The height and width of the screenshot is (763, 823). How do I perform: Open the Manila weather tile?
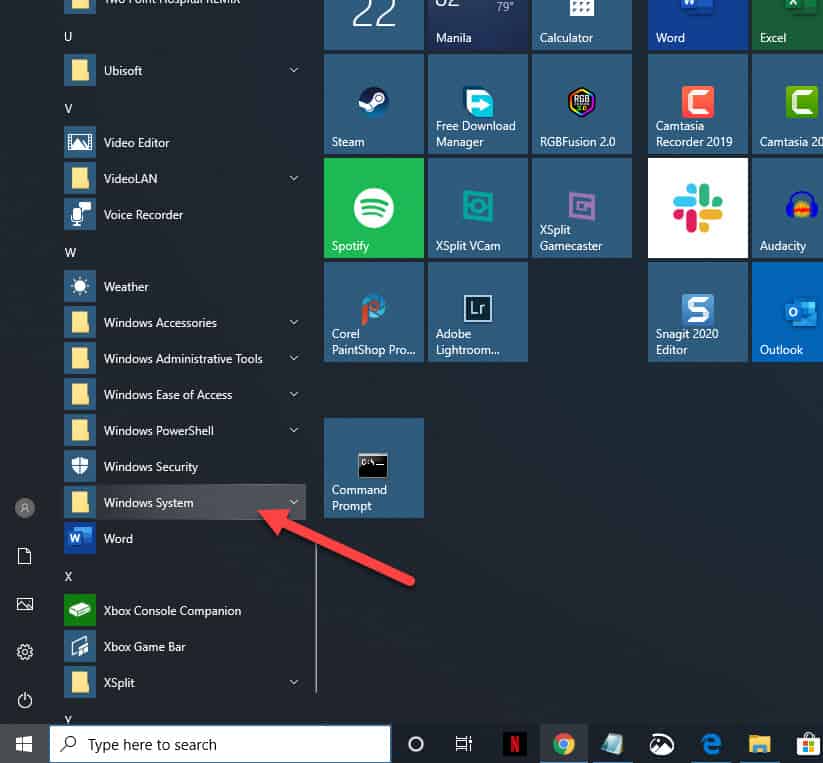pyautogui.click(x=478, y=25)
